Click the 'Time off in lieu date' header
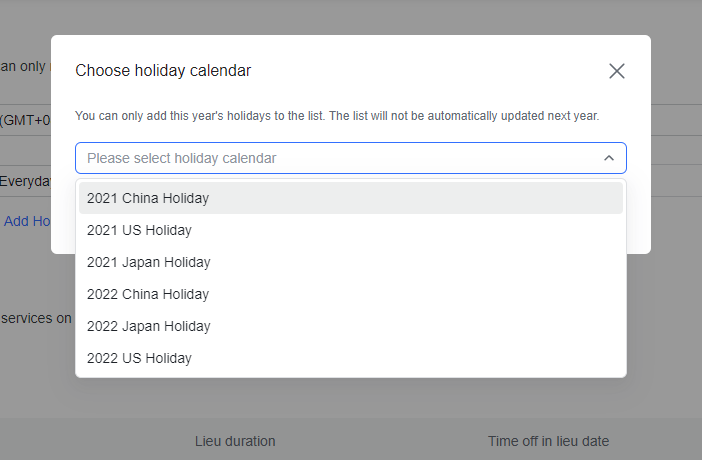 point(548,441)
